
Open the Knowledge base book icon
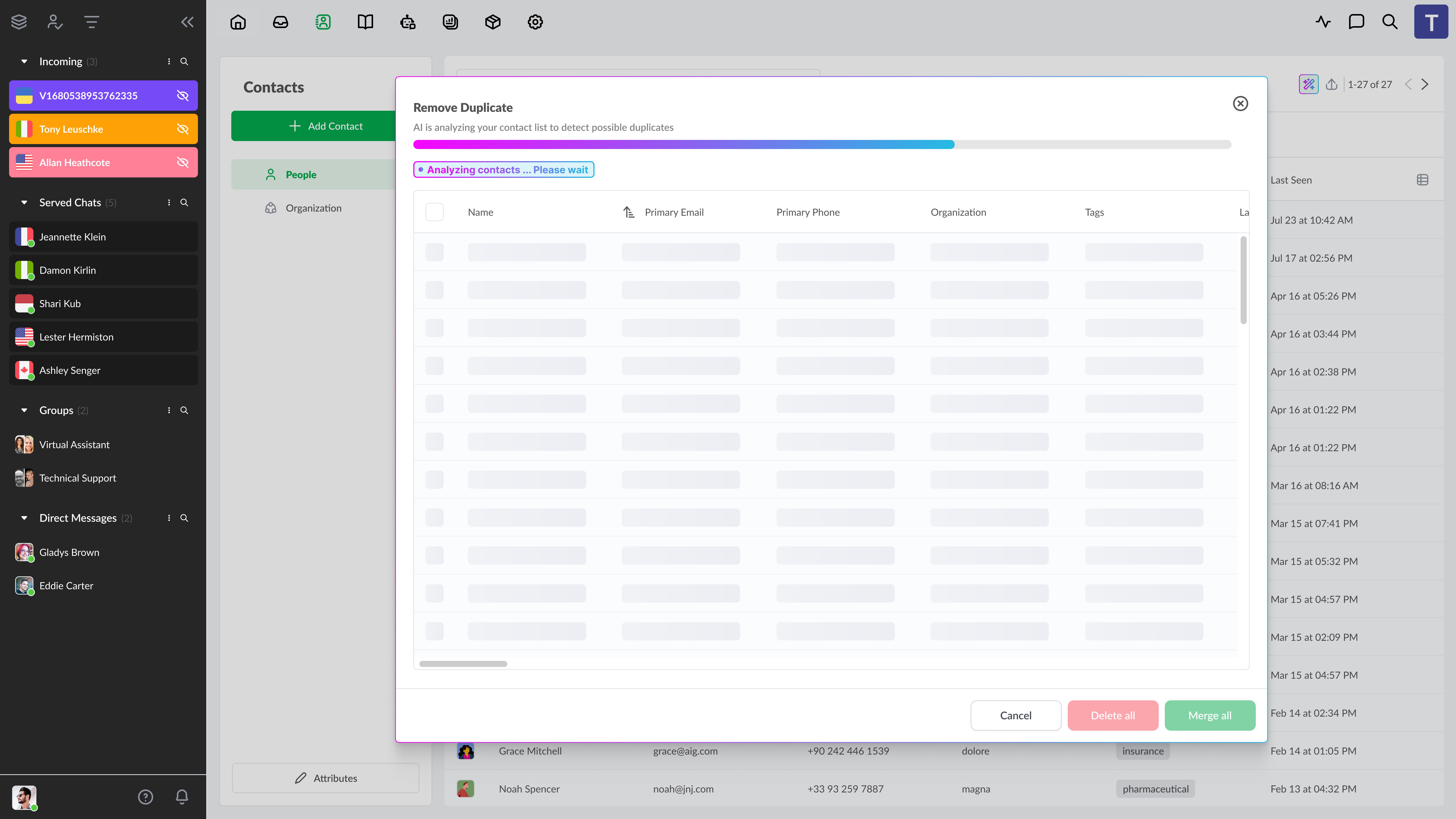365,22
